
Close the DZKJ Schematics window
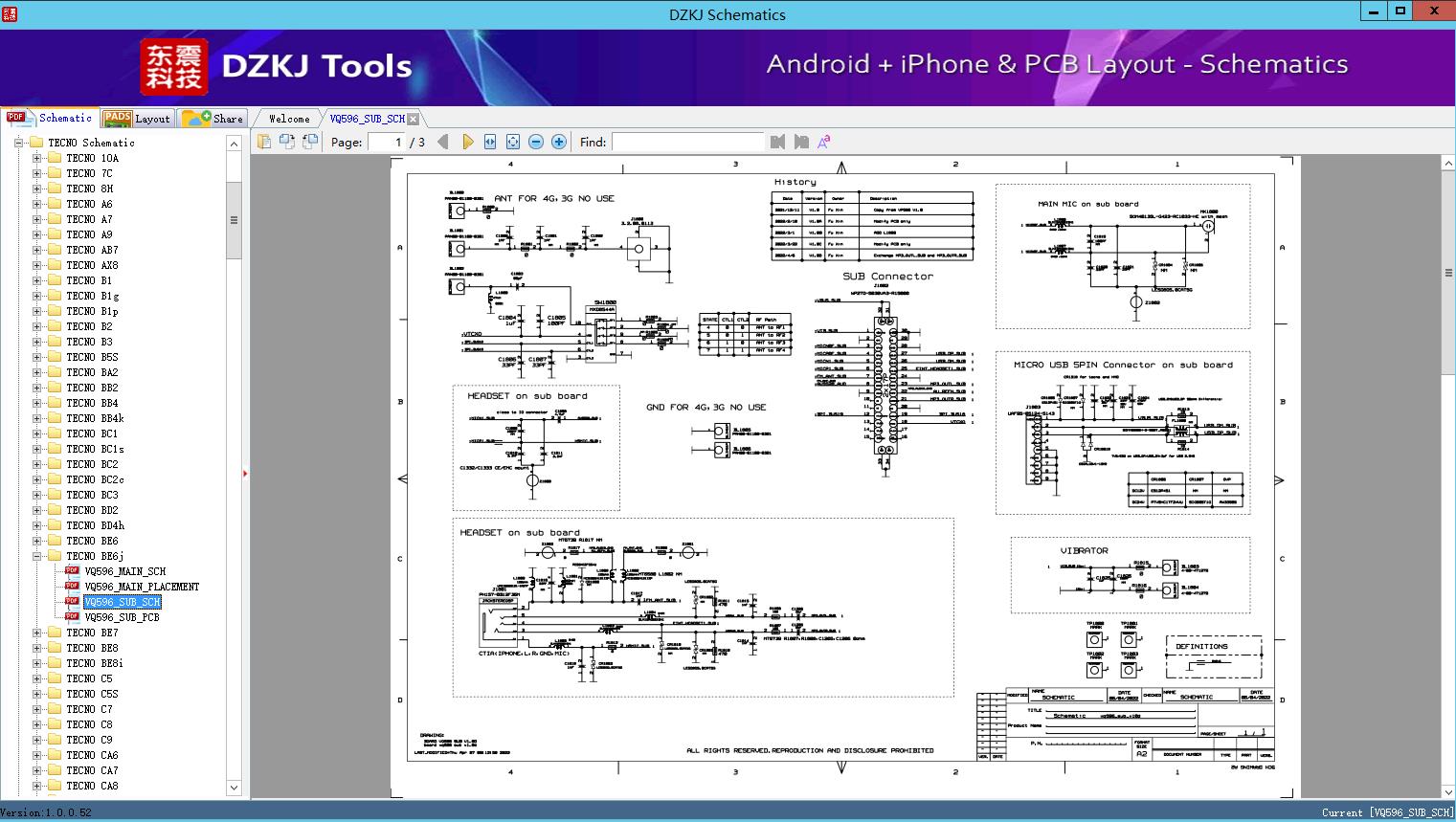point(1434,11)
